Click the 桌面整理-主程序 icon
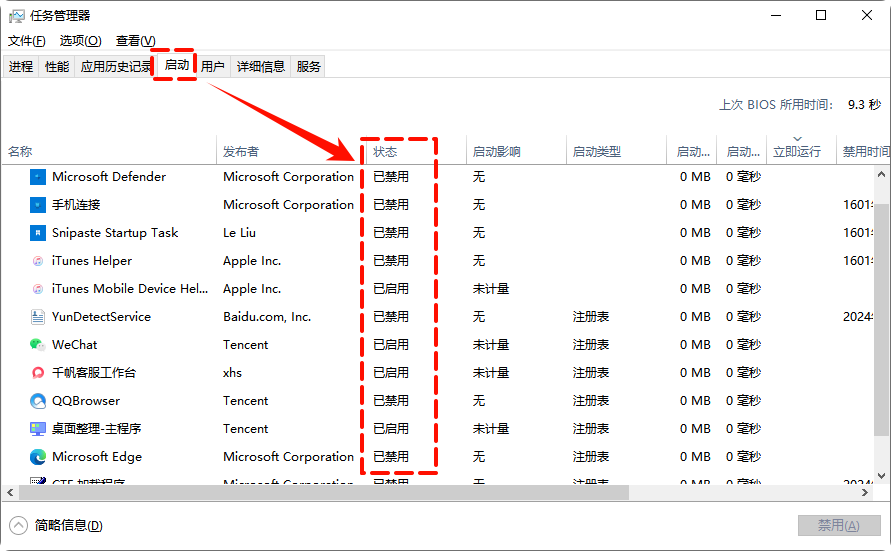 [38, 429]
